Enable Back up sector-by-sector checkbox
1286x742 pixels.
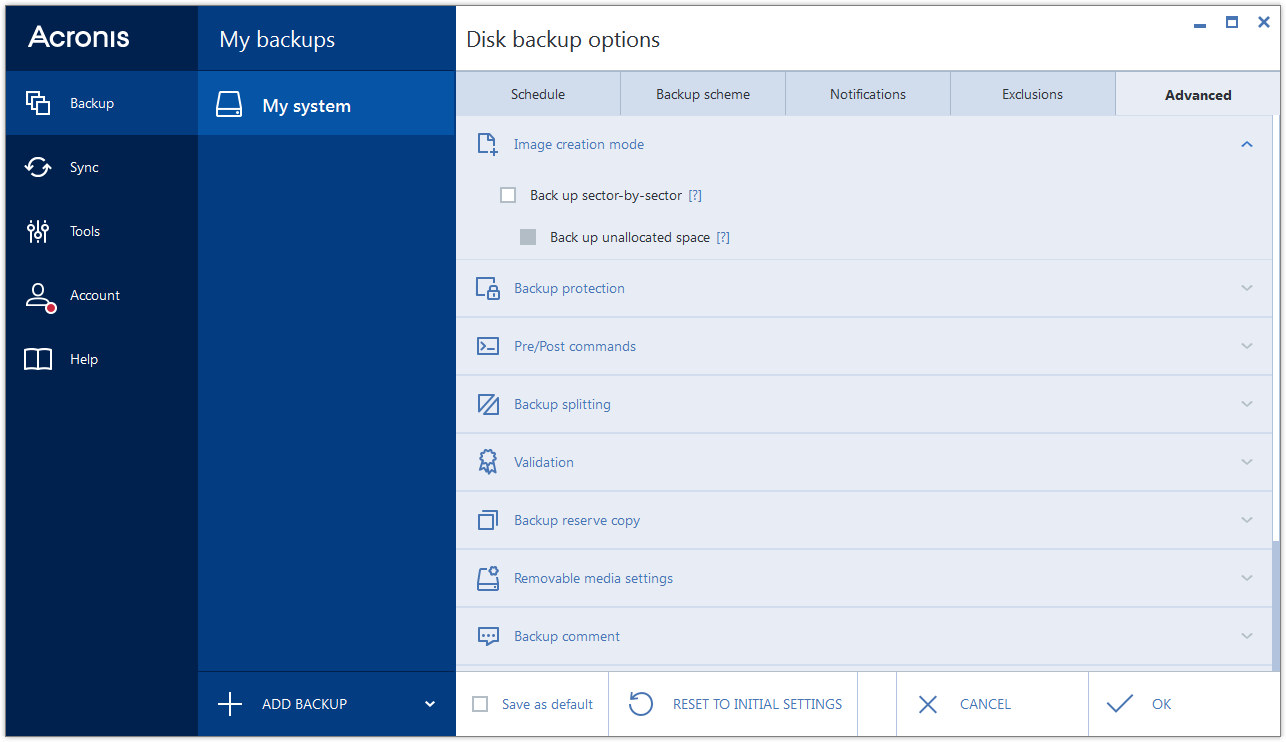(508, 195)
